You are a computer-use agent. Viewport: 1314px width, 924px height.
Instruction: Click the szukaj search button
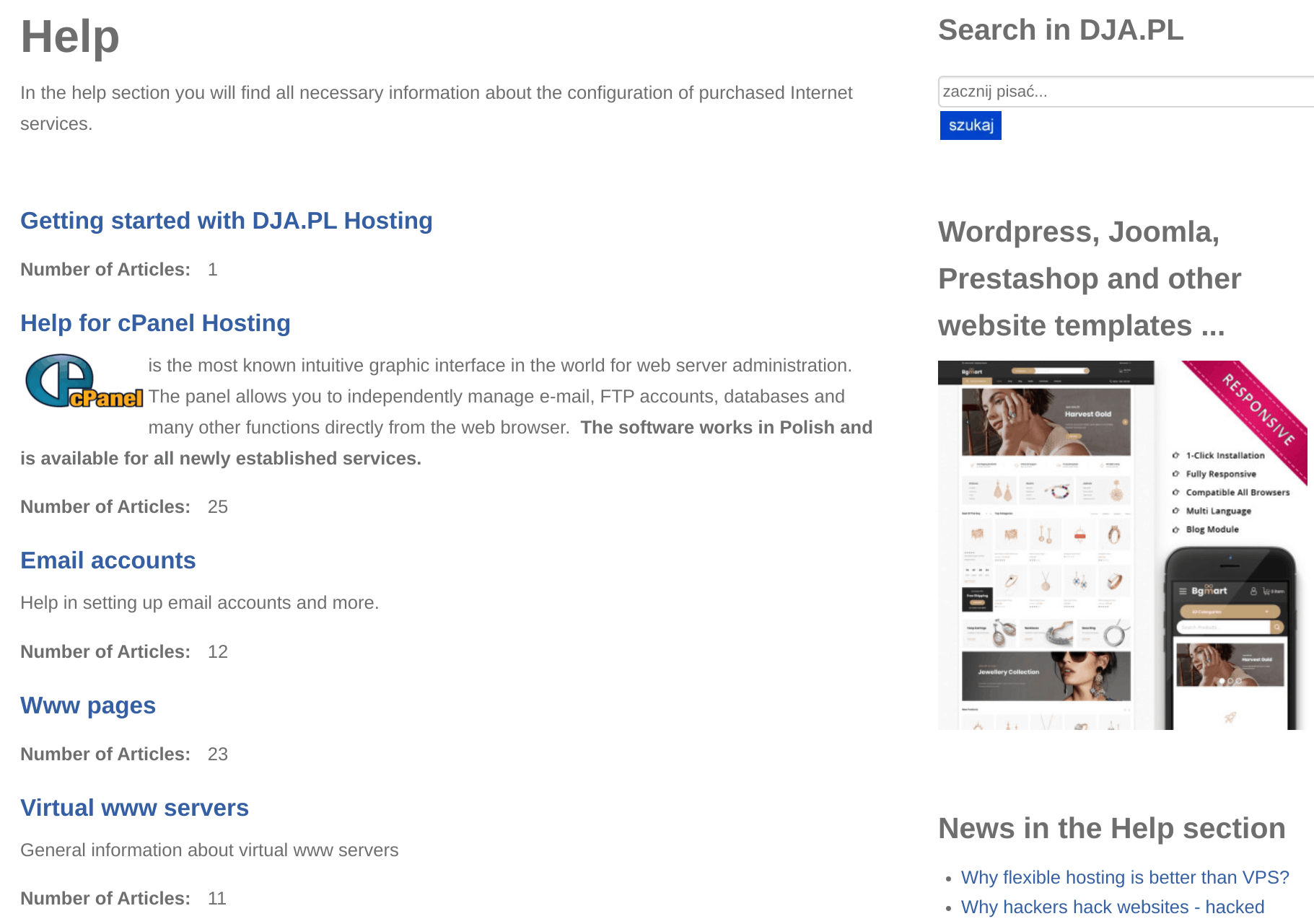coord(970,126)
